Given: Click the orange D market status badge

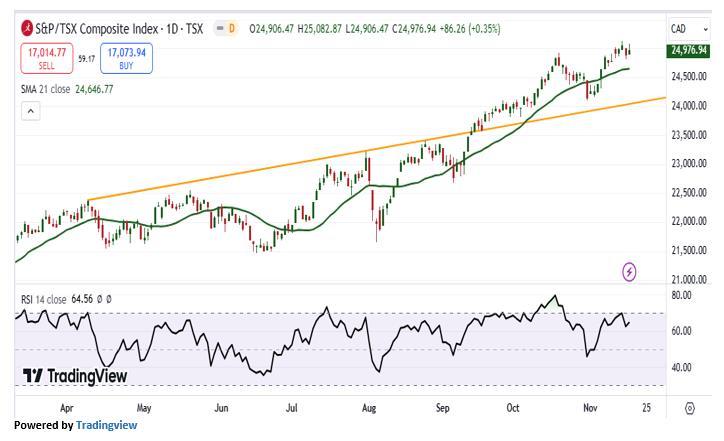Looking at the screenshot, I should coord(232,29).
